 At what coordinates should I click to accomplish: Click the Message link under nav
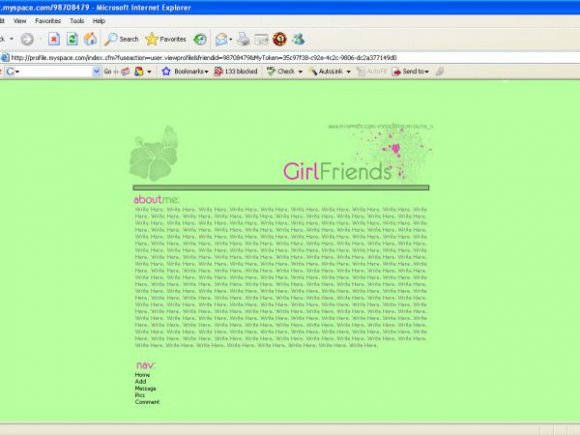click(145, 388)
